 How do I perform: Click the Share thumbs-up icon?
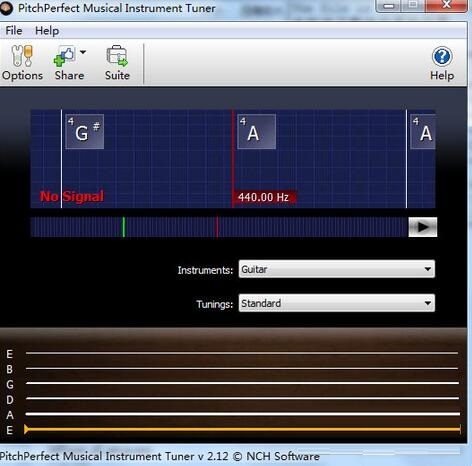click(64, 56)
